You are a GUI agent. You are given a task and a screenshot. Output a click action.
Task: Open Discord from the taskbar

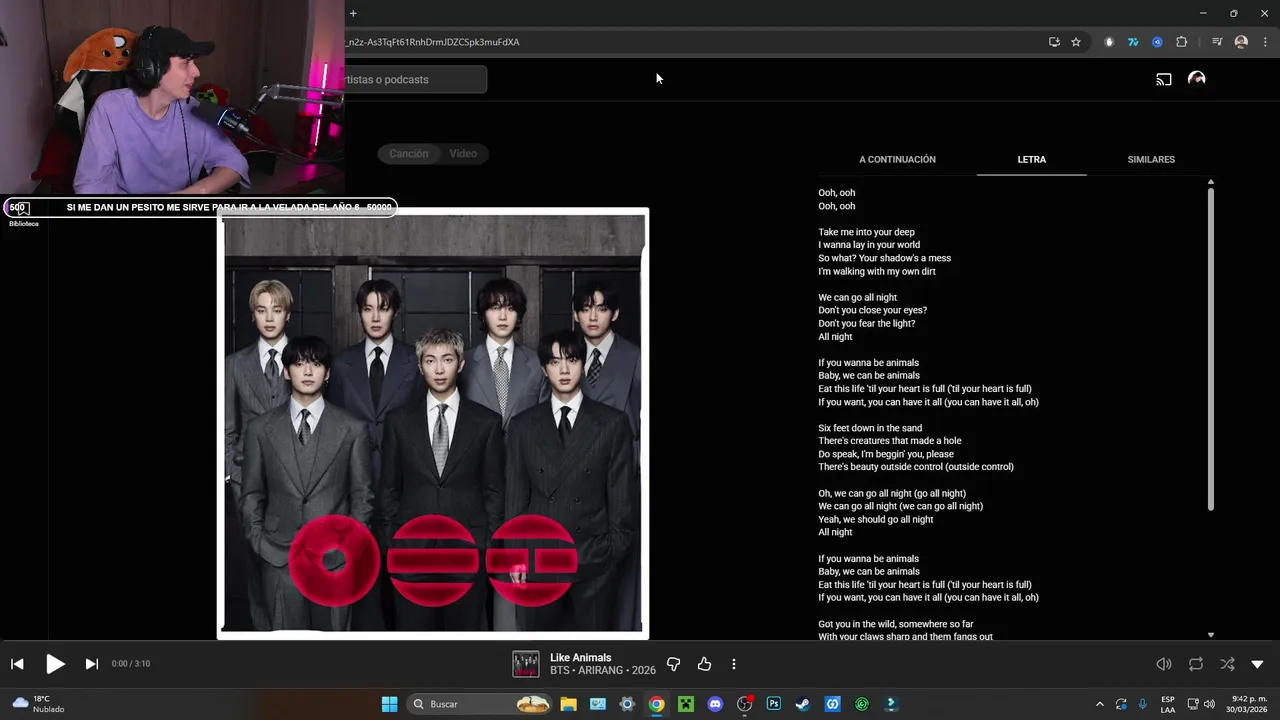[x=715, y=704]
